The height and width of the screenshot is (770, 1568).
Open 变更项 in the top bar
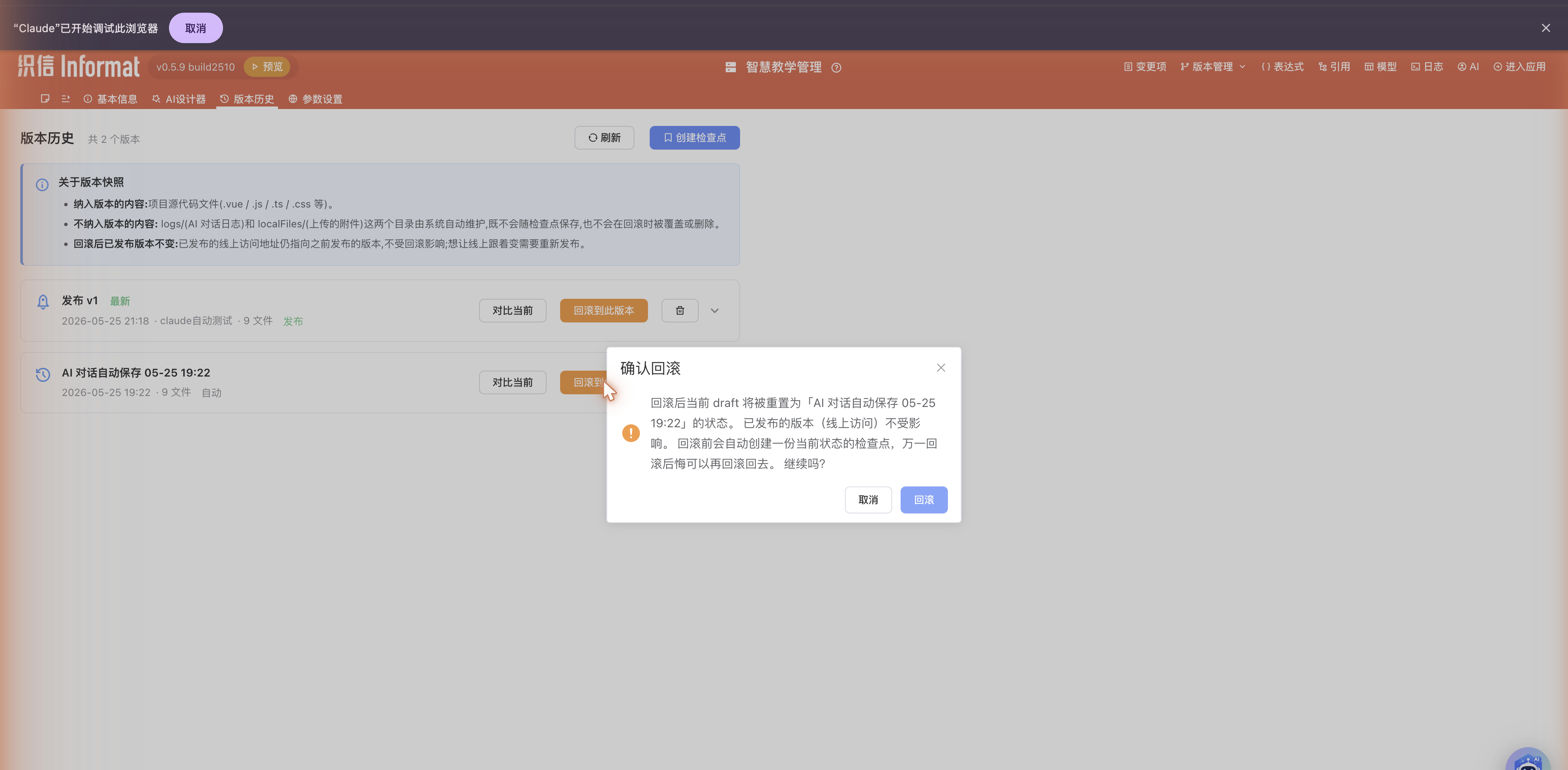click(1145, 66)
